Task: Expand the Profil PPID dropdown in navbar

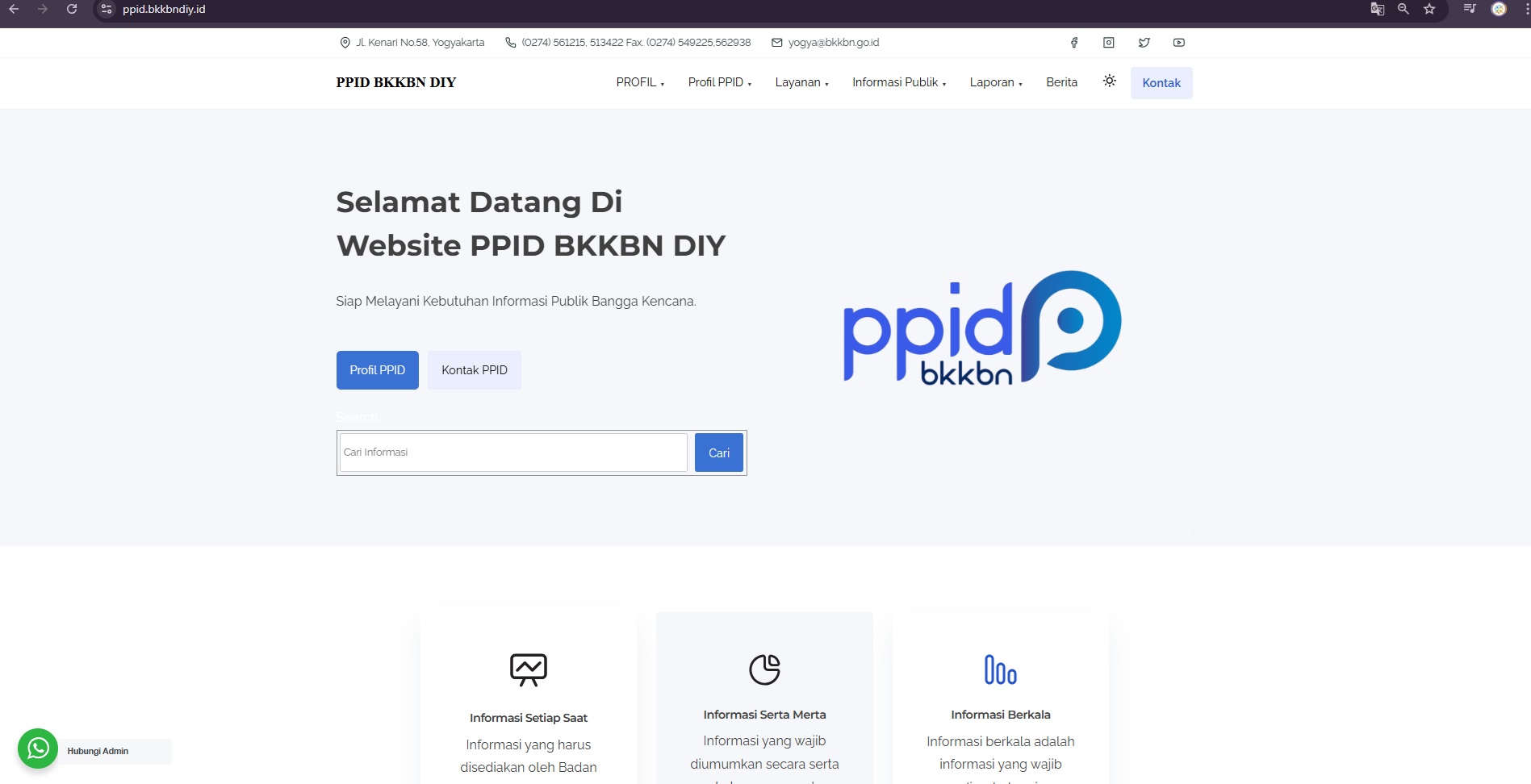Action: point(720,82)
